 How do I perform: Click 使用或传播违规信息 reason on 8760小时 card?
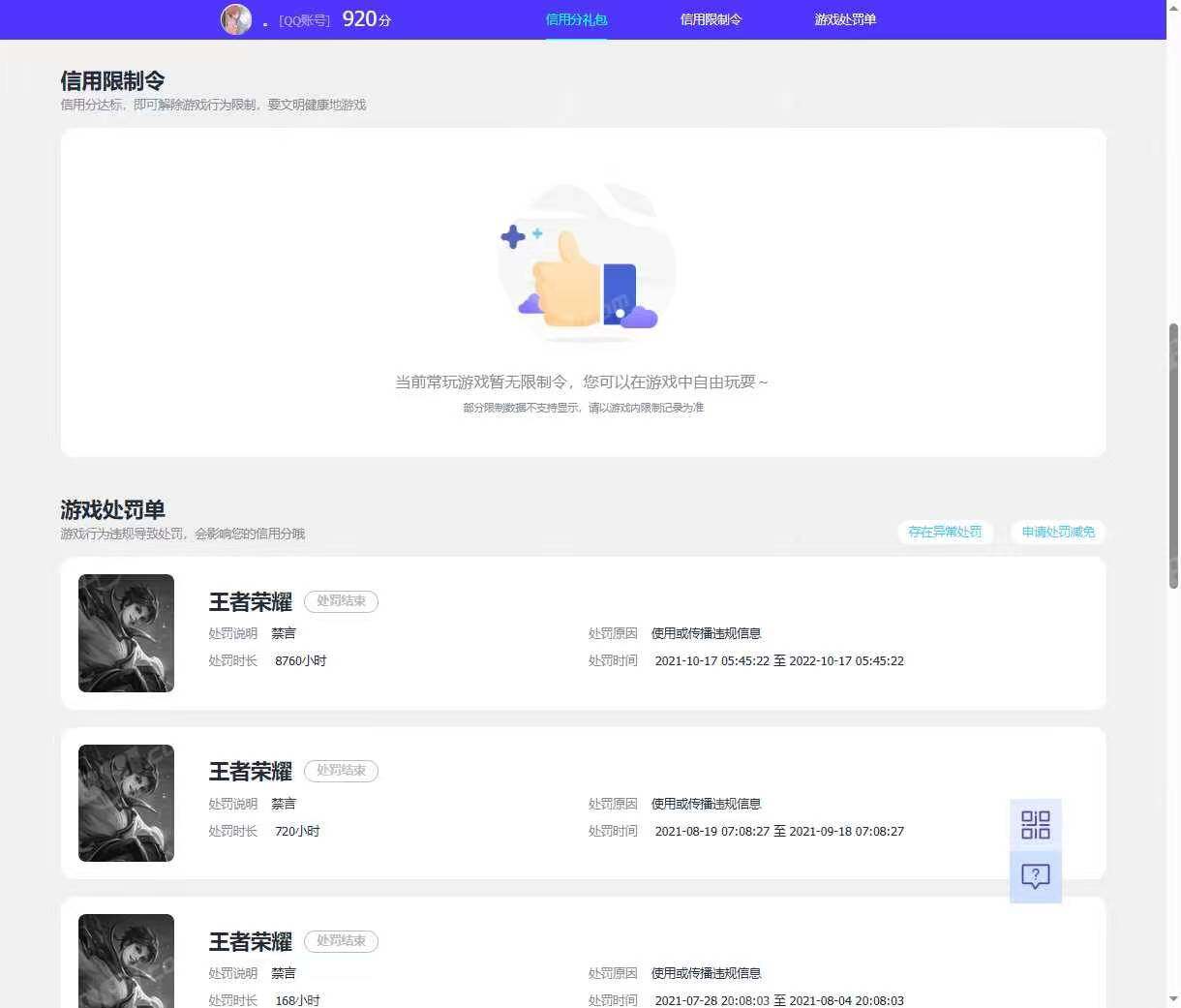click(707, 633)
